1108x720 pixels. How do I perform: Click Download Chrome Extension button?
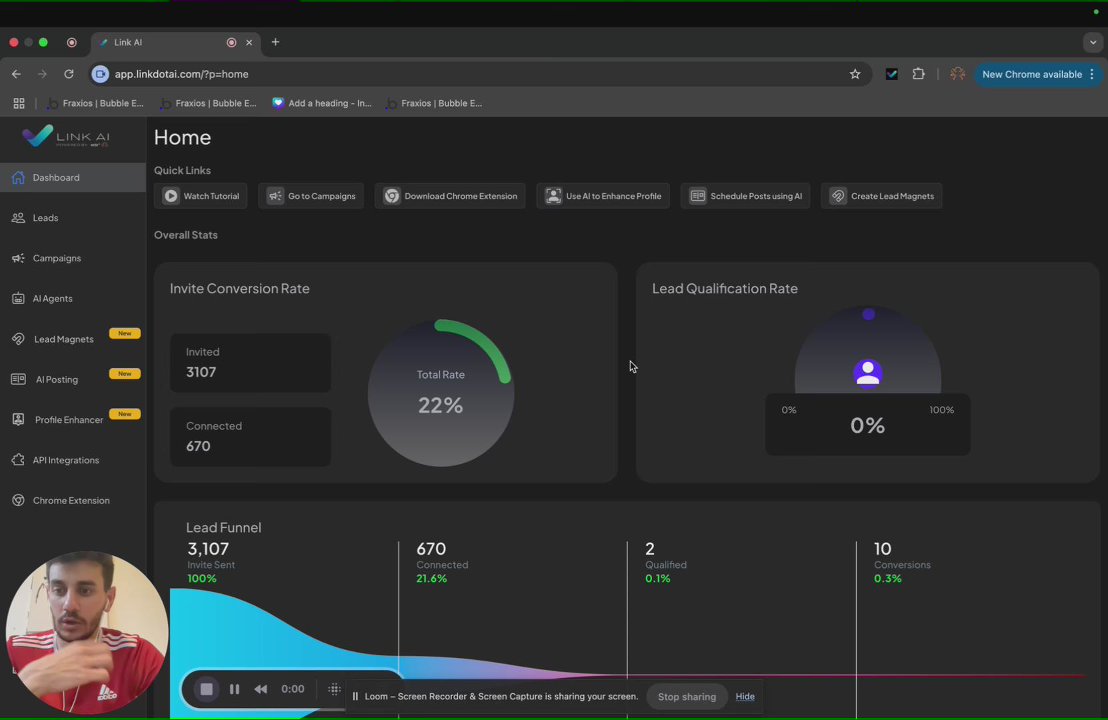pyautogui.click(x=450, y=196)
